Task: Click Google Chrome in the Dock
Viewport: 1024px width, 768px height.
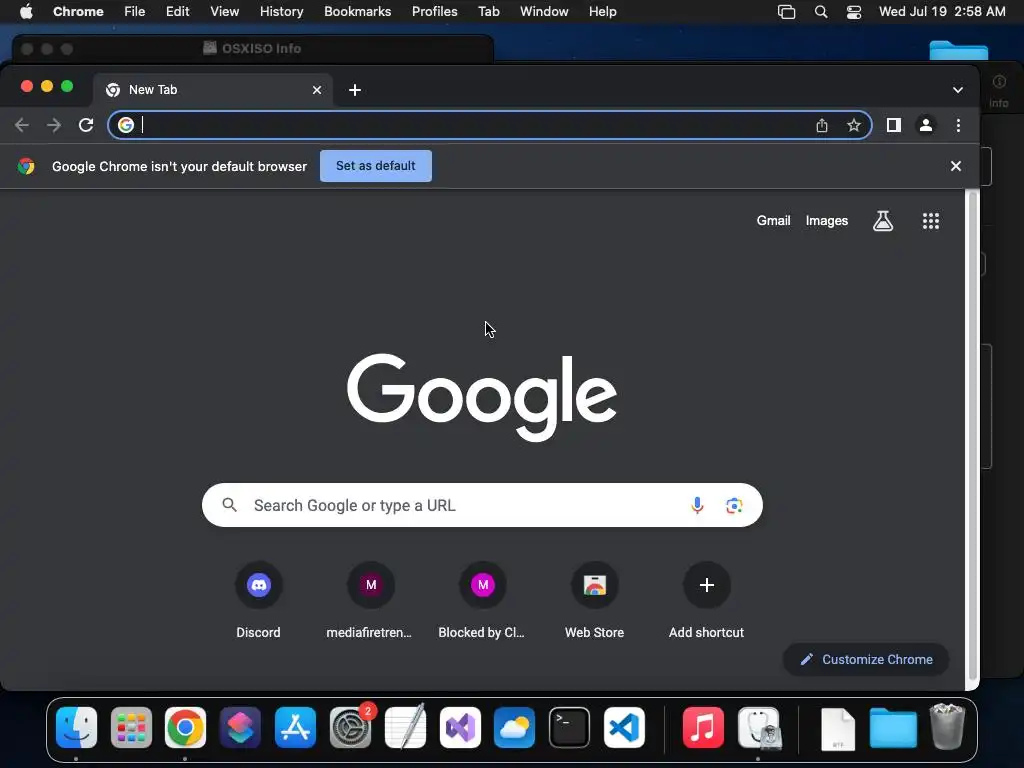Action: click(x=185, y=728)
